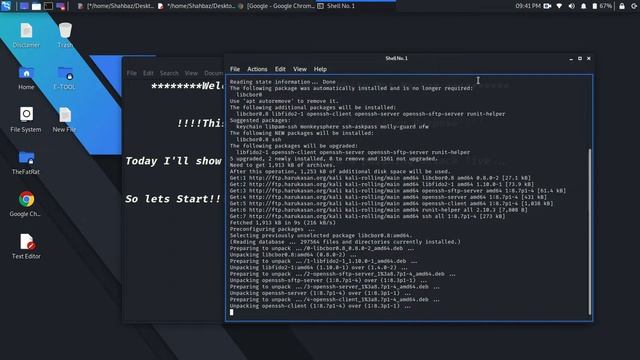The image size is (640, 360).
Task: Switch to first /home/Shahbaz/Deskt.. taskbar window
Action: 116,6
